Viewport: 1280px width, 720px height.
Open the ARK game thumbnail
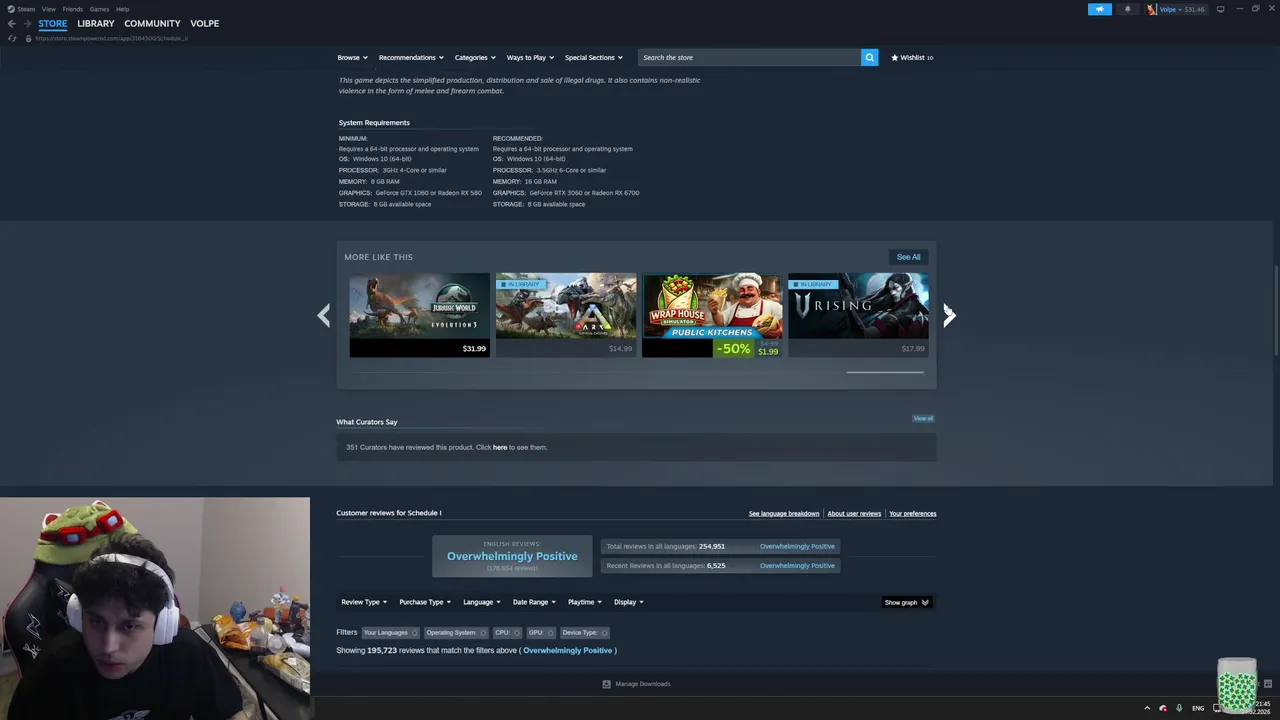point(566,314)
